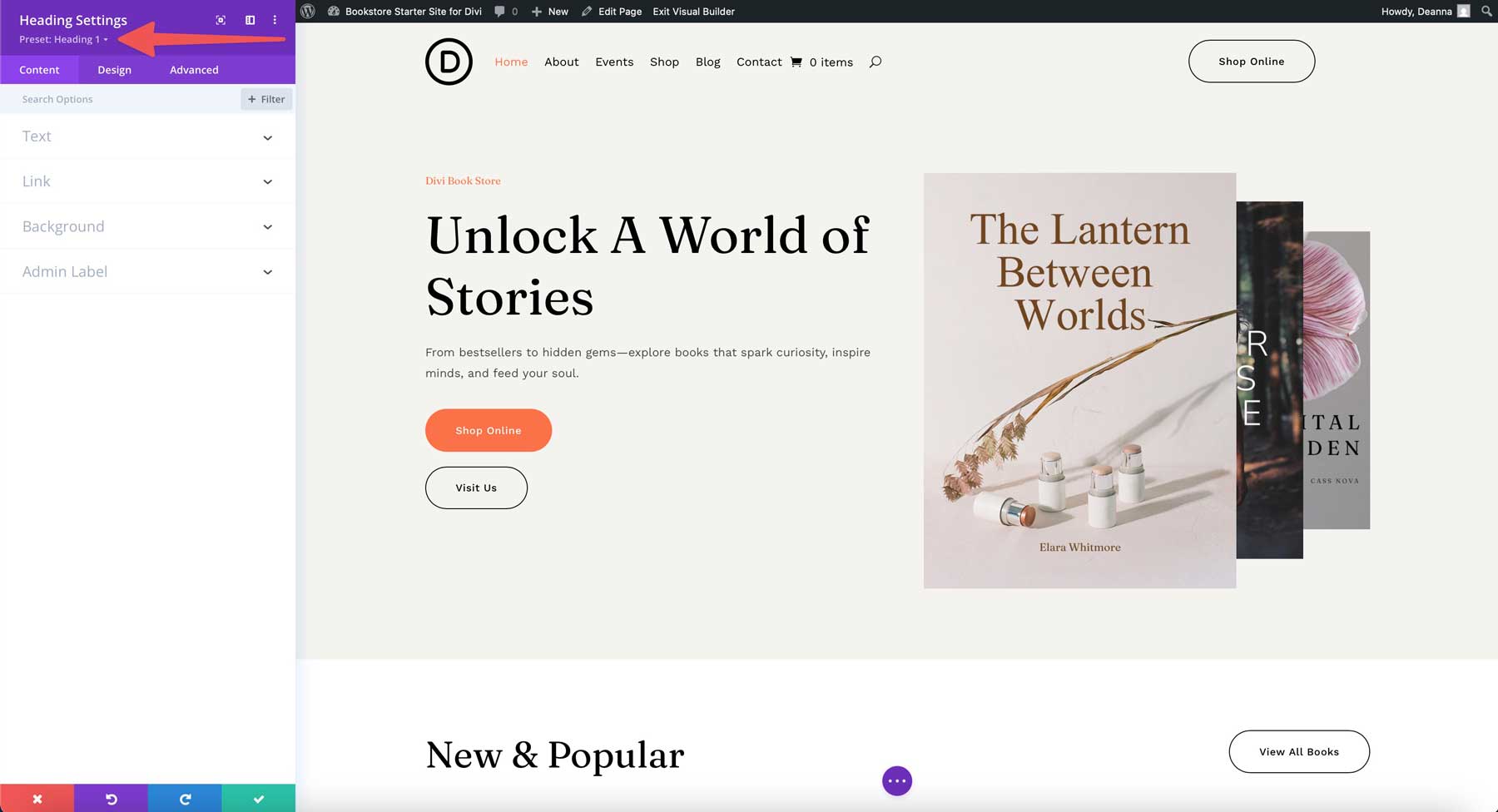Expand the Text settings section
The width and height of the screenshot is (1498, 812).
[x=148, y=136]
